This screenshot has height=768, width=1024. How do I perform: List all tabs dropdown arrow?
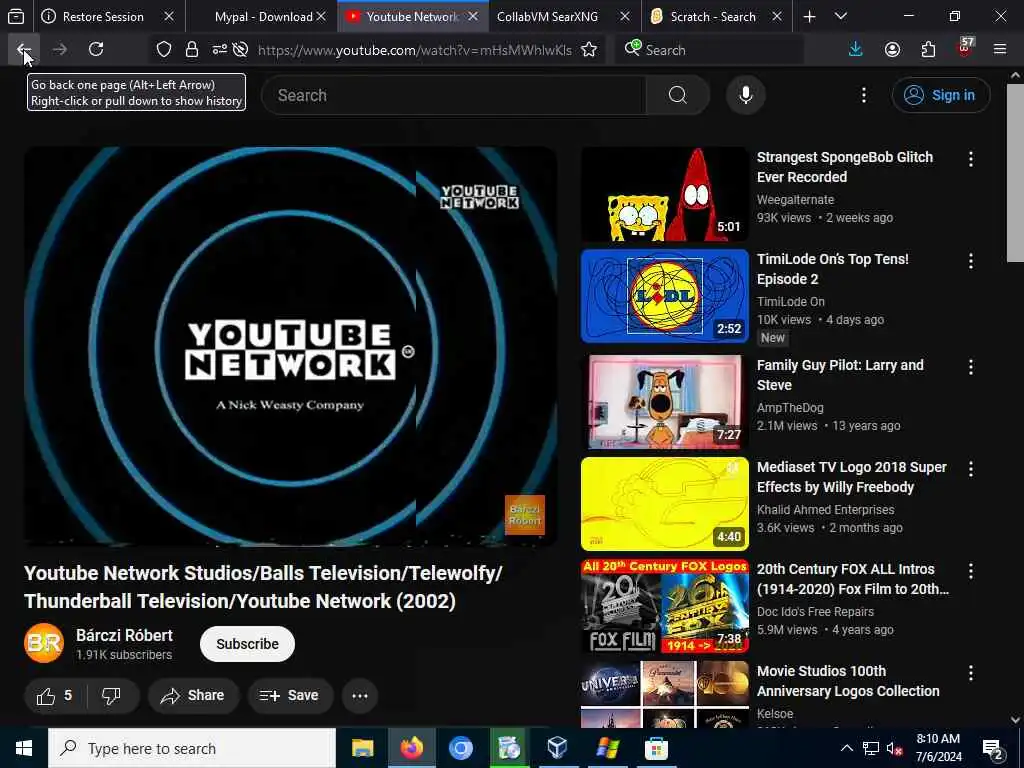tap(841, 17)
